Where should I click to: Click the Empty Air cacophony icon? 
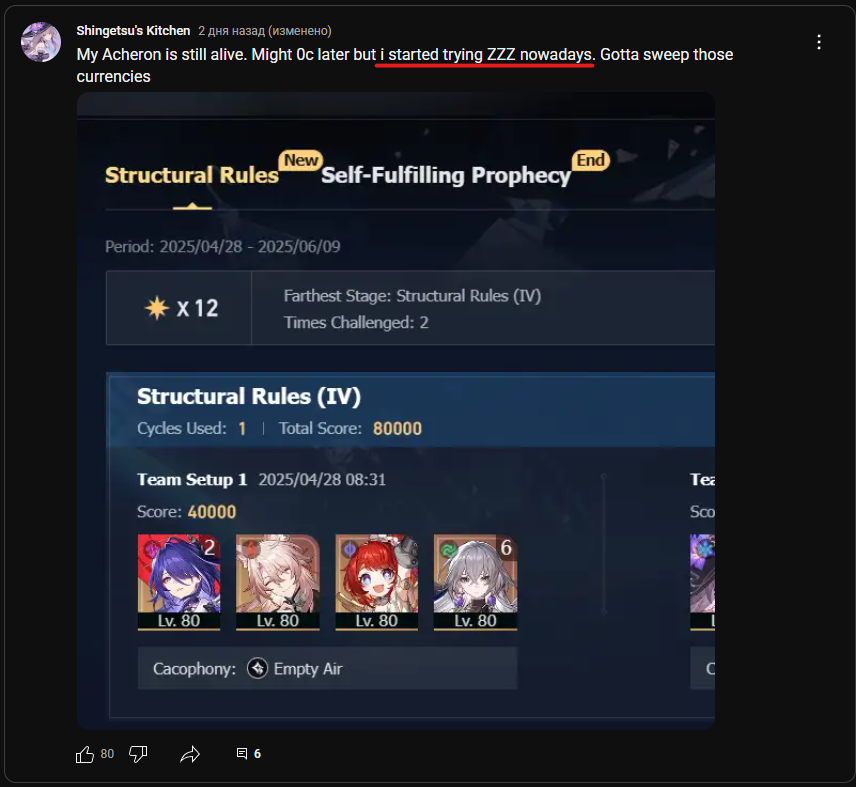(257, 668)
